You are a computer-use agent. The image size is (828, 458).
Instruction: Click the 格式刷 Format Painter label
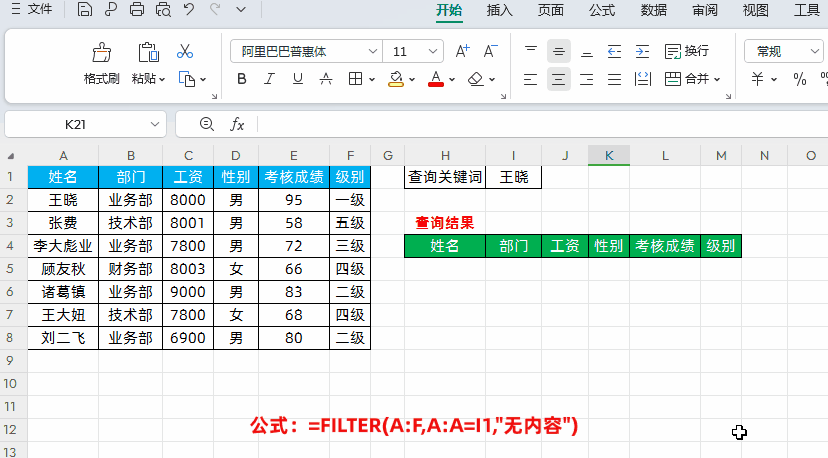pos(101,79)
